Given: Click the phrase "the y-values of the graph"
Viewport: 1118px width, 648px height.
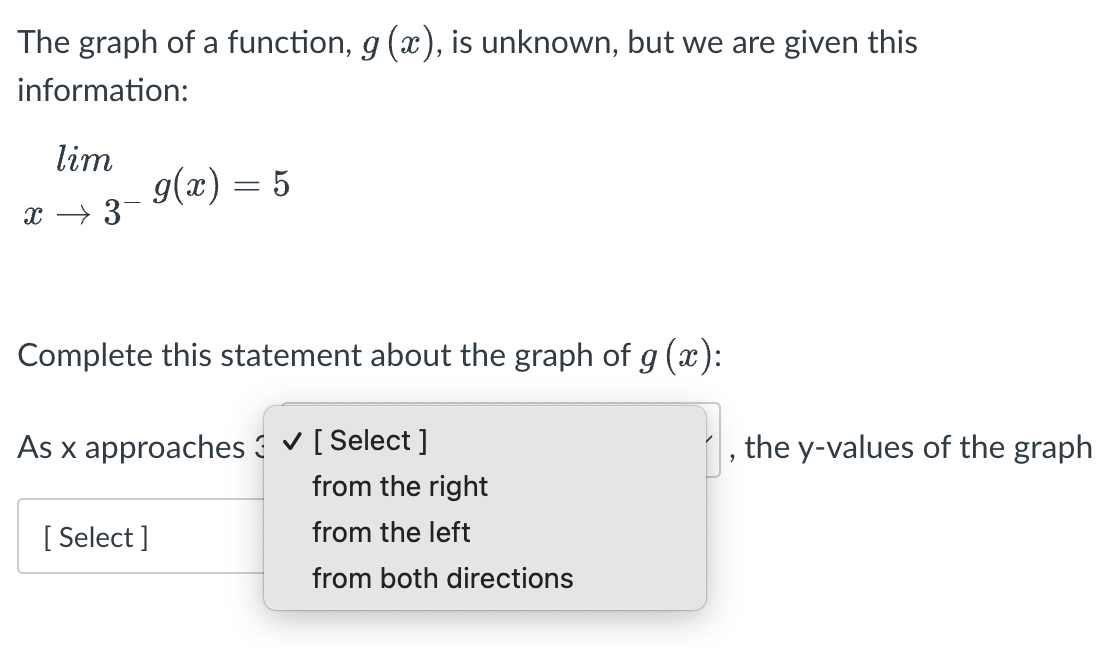Looking at the screenshot, I should point(913,448).
